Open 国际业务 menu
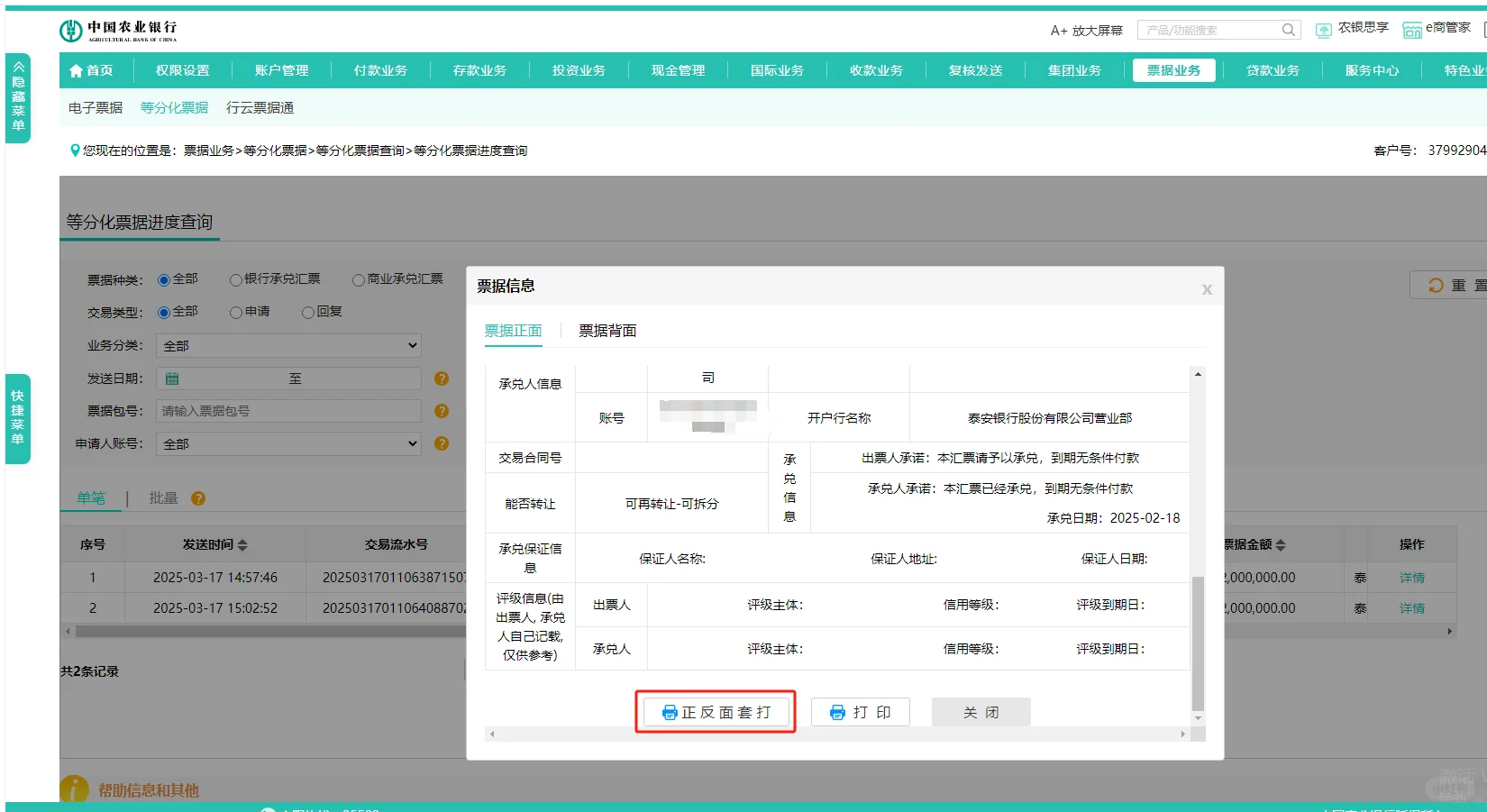This screenshot has width=1487, height=812. point(777,70)
